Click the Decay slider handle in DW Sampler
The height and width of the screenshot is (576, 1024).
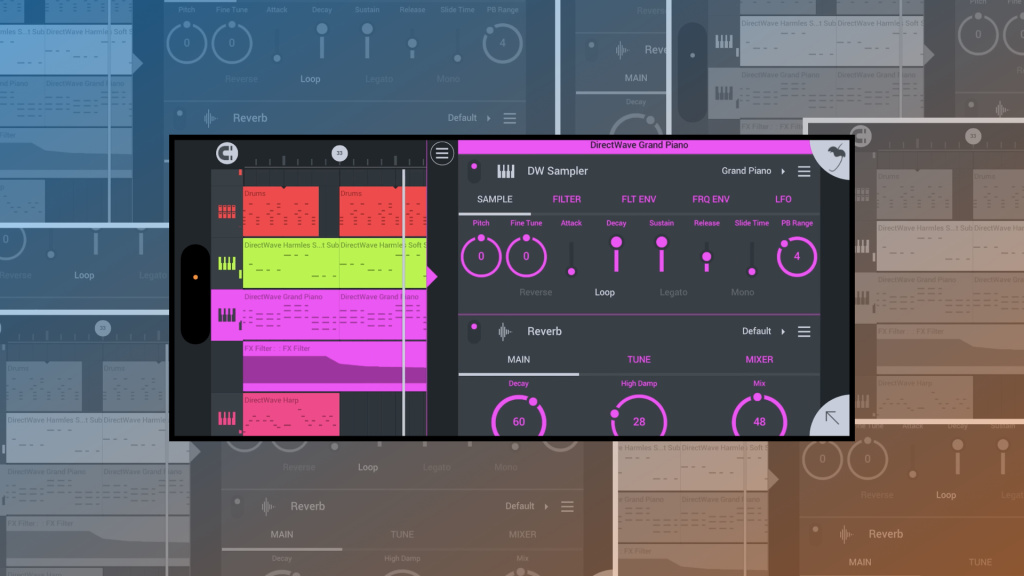[616, 242]
